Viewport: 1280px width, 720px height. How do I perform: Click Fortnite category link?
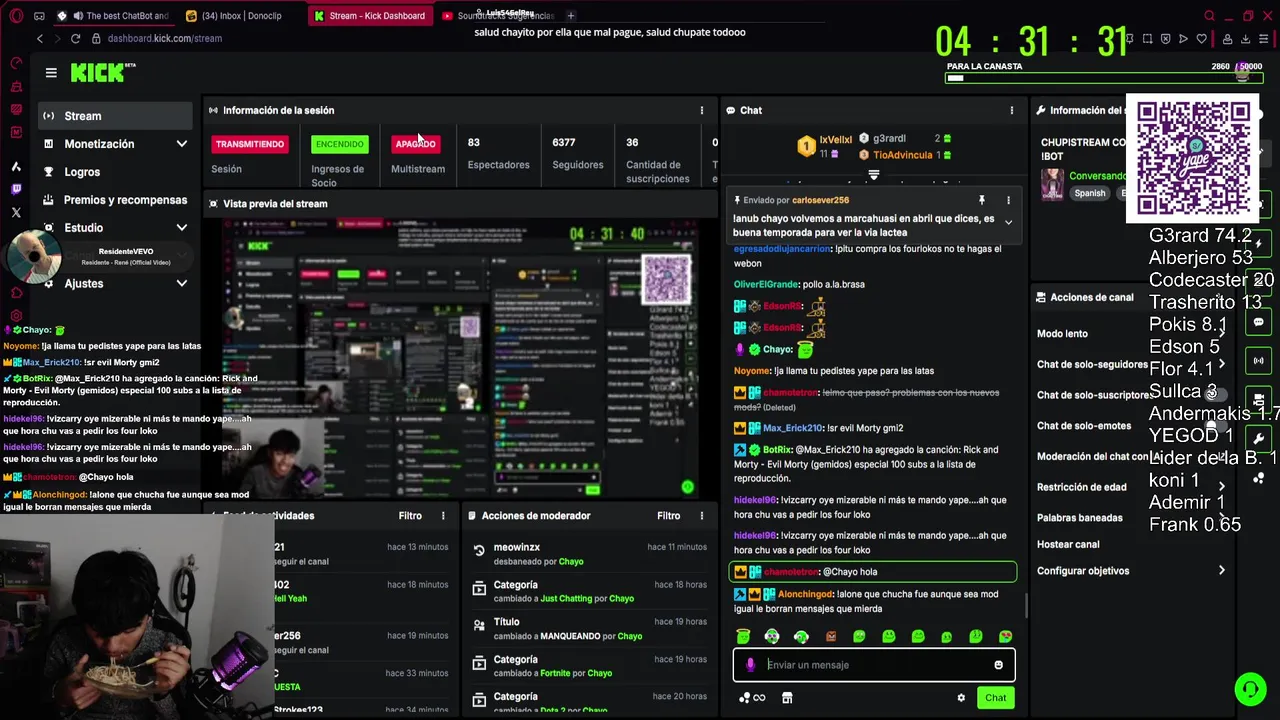(x=555, y=673)
